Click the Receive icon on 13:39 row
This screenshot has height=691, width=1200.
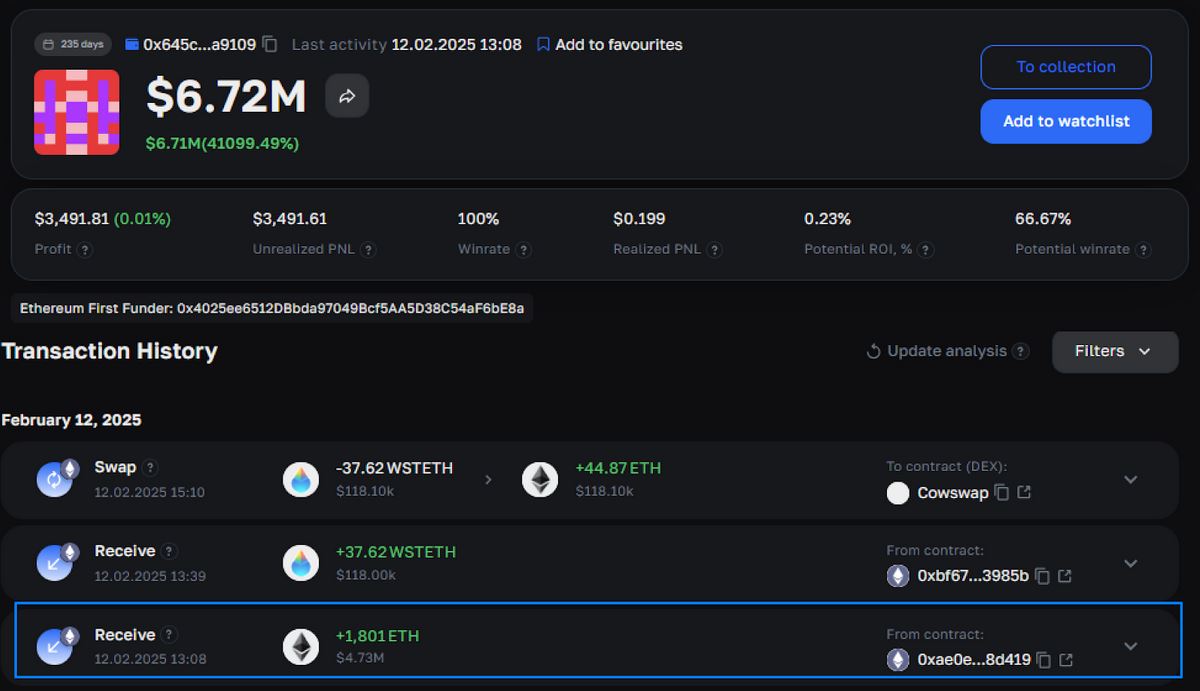(x=57, y=561)
